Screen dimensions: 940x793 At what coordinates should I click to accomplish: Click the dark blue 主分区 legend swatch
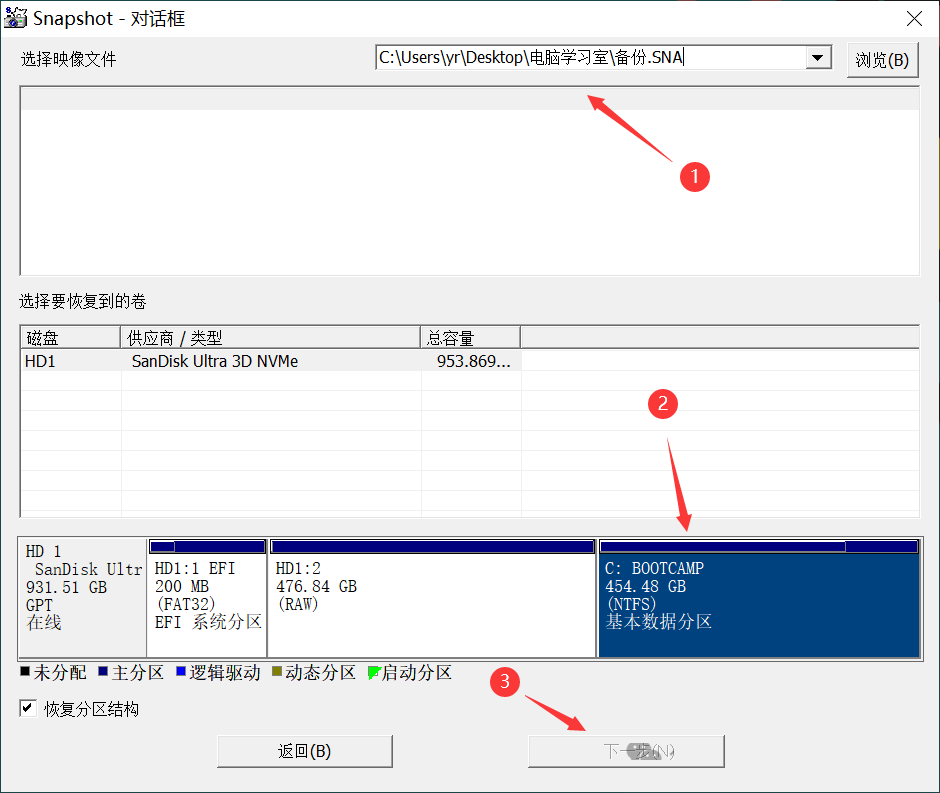(105, 673)
